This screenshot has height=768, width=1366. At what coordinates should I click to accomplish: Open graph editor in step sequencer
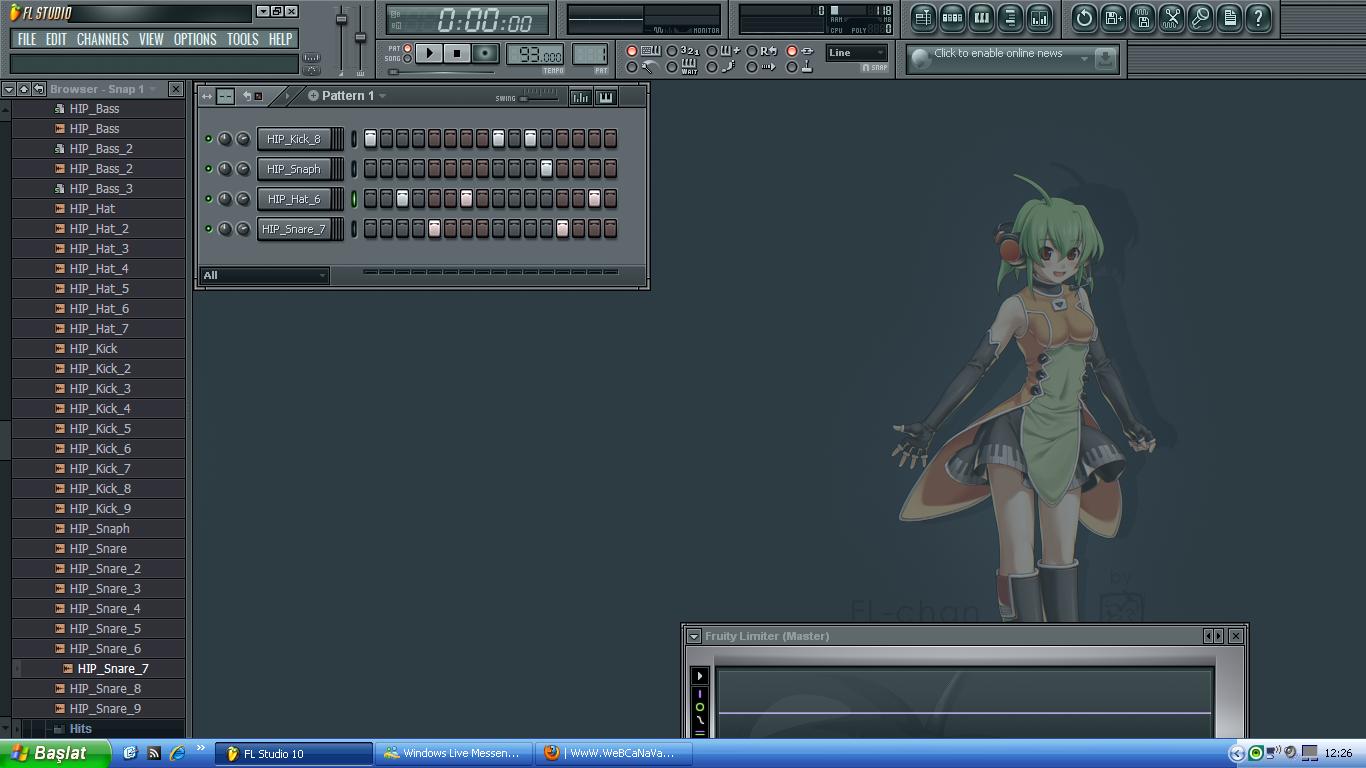[x=580, y=97]
